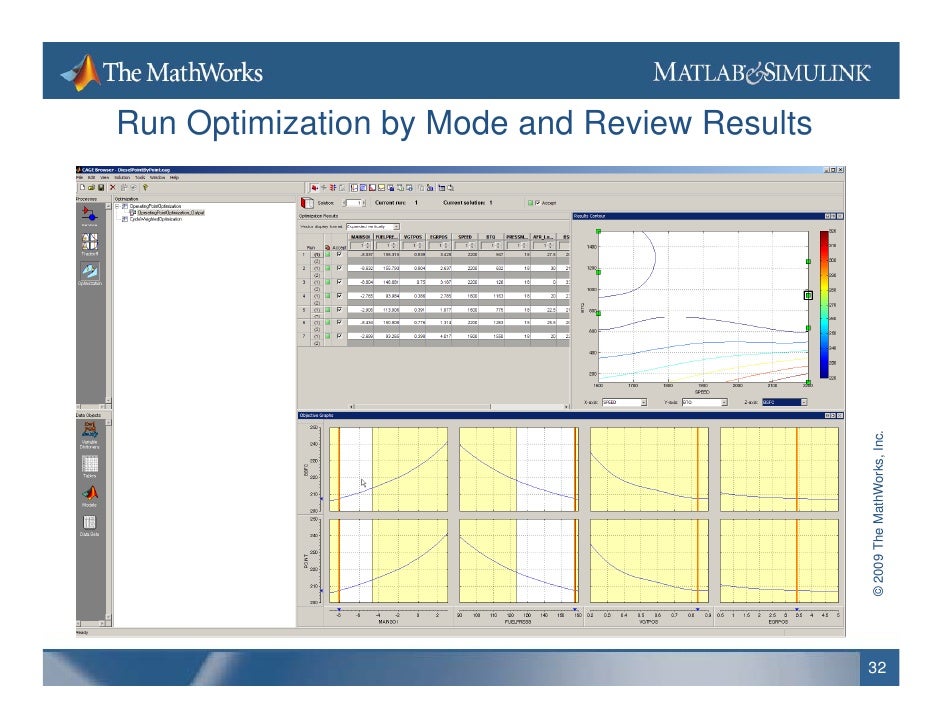Uncheck Accept checkbox for run 2

pyautogui.click(x=339, y=268)
